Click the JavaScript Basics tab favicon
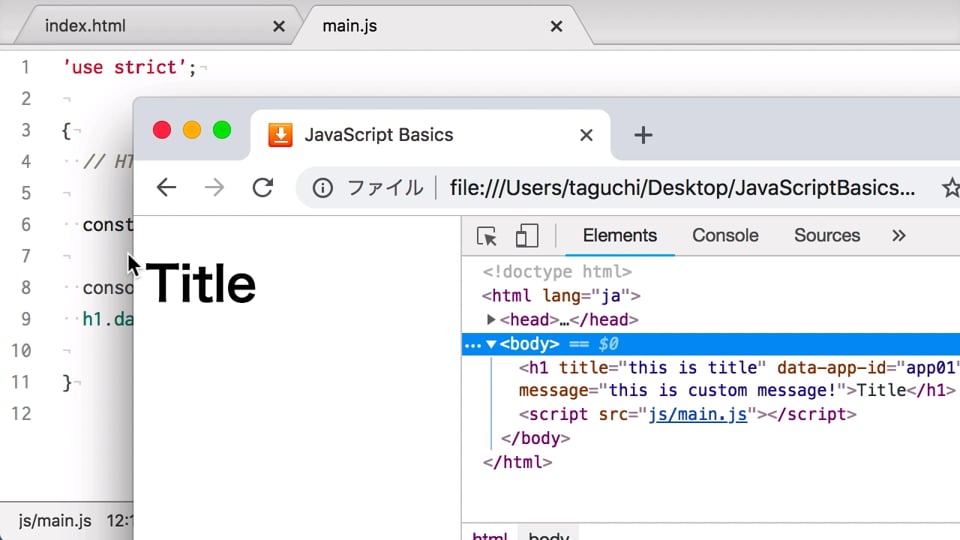Viewport: 960px width, 540px height. (x=280, y=135)
